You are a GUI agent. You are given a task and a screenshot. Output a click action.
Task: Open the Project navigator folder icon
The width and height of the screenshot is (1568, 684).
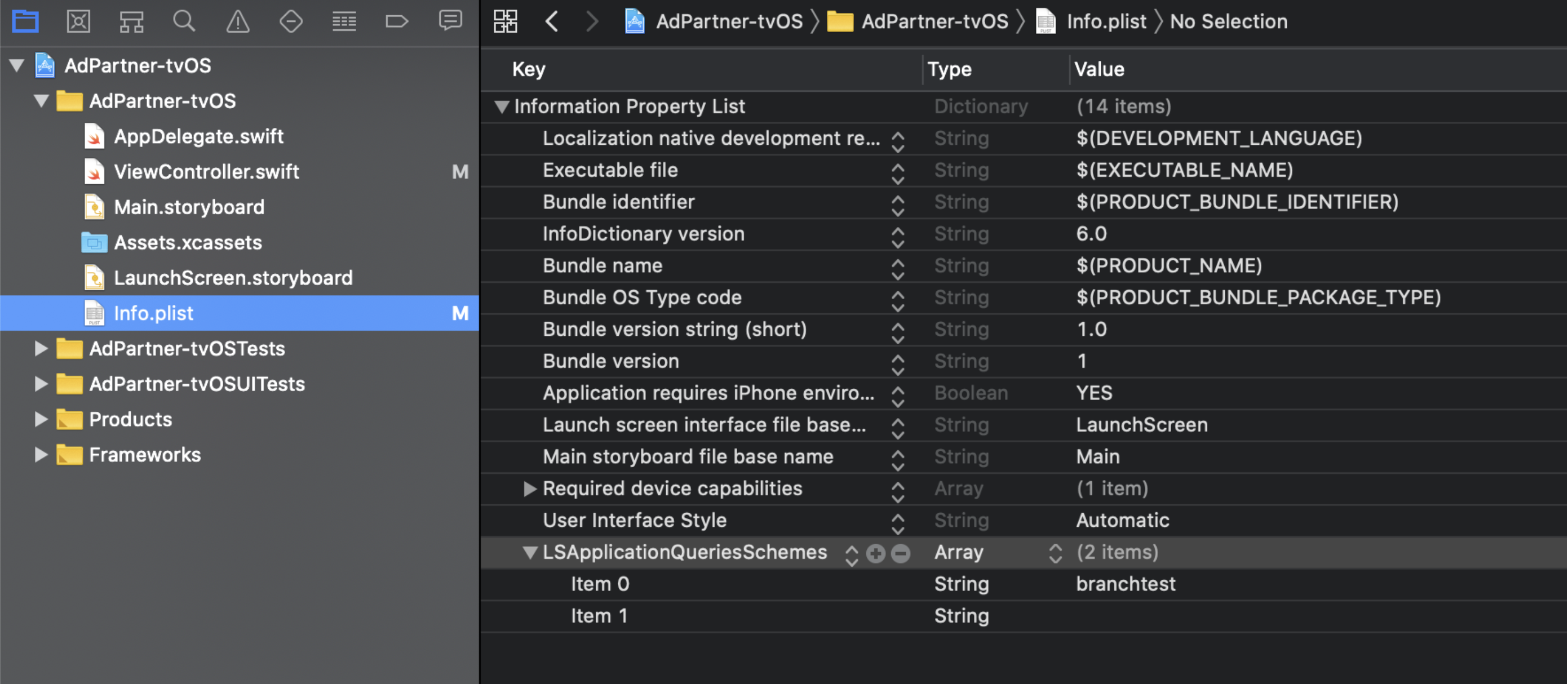pos(25,22)
